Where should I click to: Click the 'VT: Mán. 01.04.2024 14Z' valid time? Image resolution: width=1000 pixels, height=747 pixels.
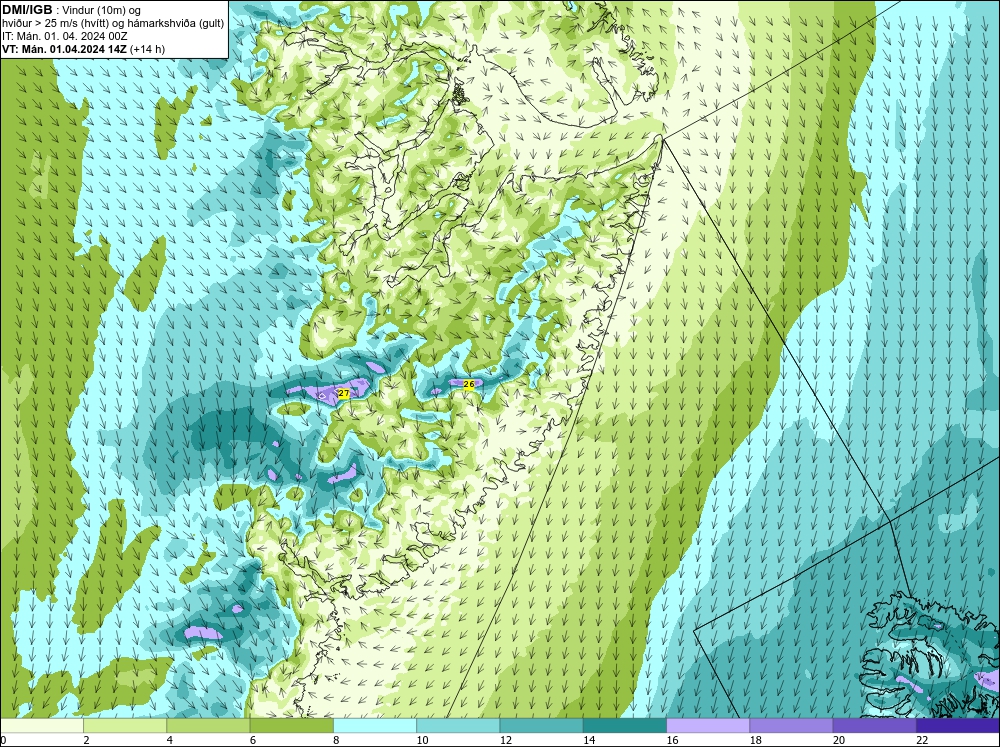click(64, 49)
